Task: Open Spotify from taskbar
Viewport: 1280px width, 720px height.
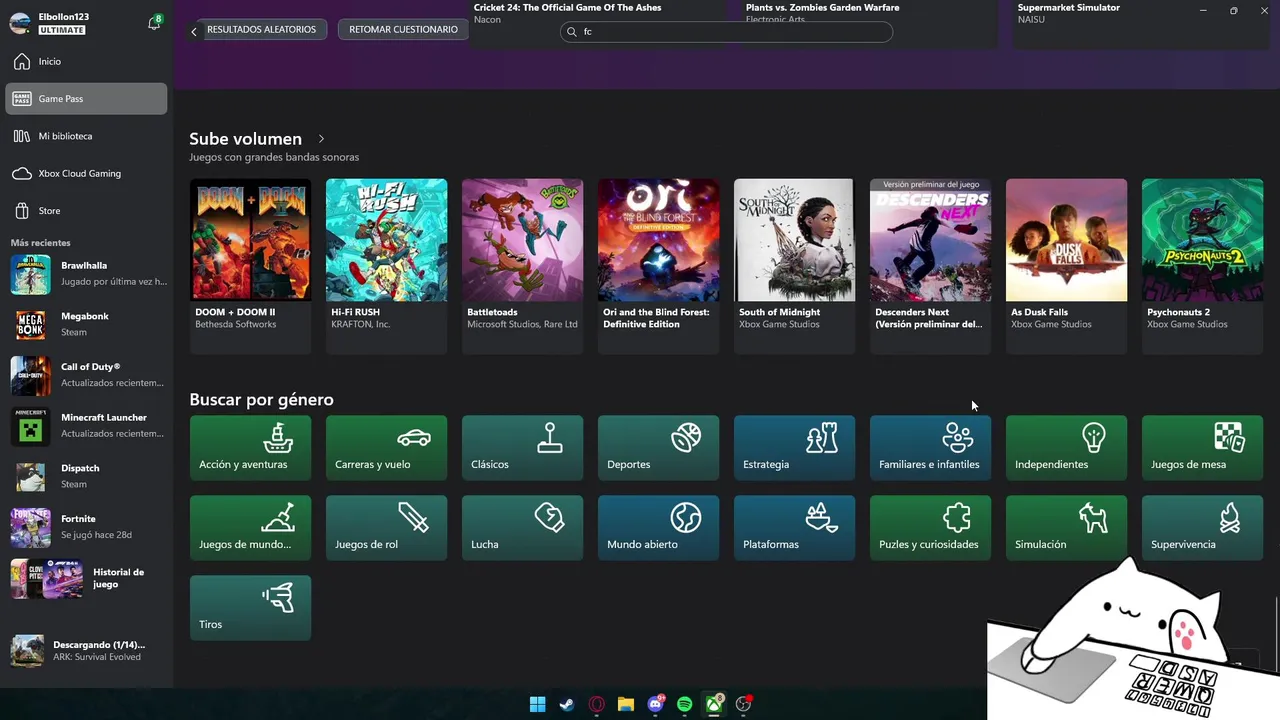Action: click(x=685, y=704)
